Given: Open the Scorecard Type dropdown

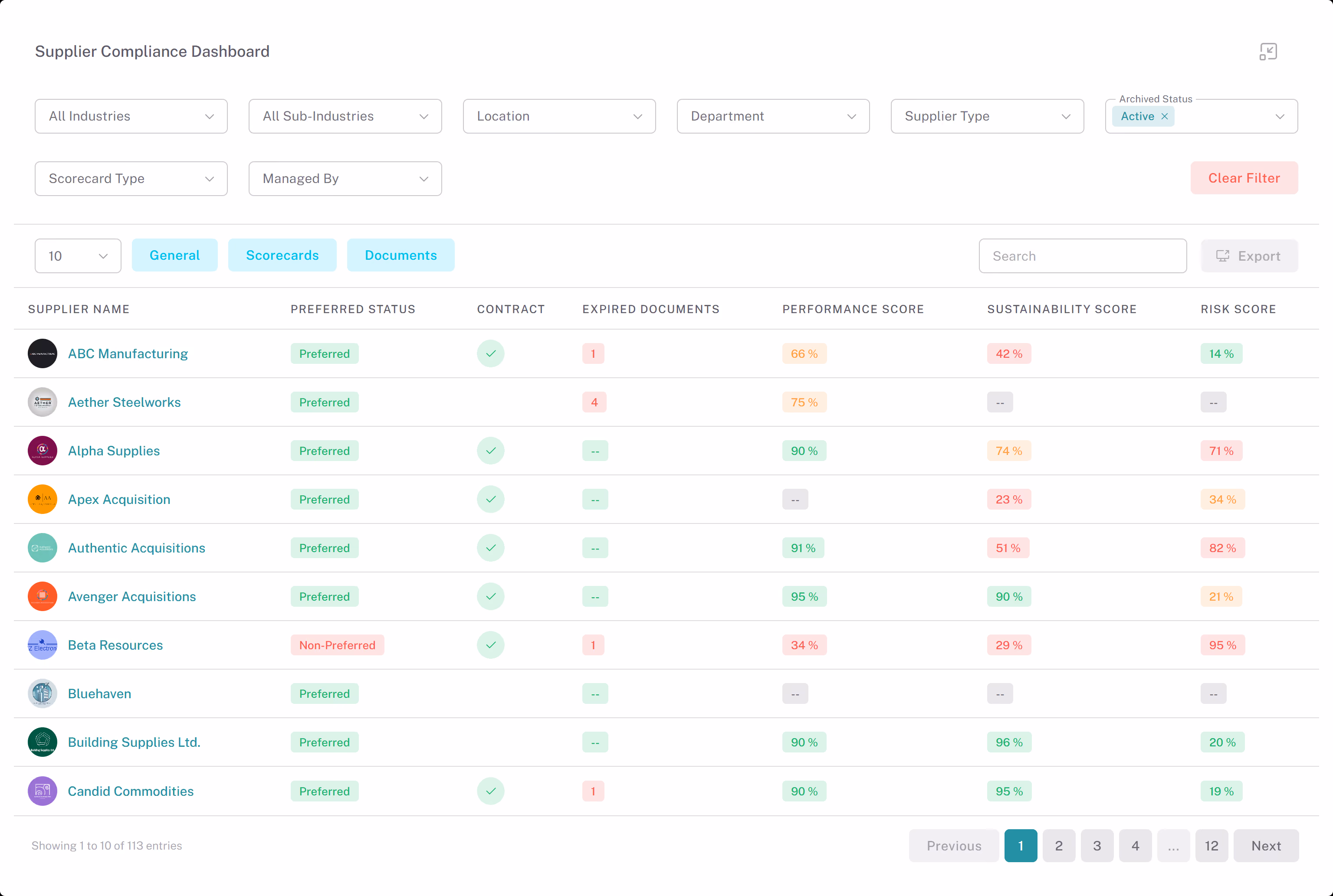Looking at the screenshot, I should point(131,178).
